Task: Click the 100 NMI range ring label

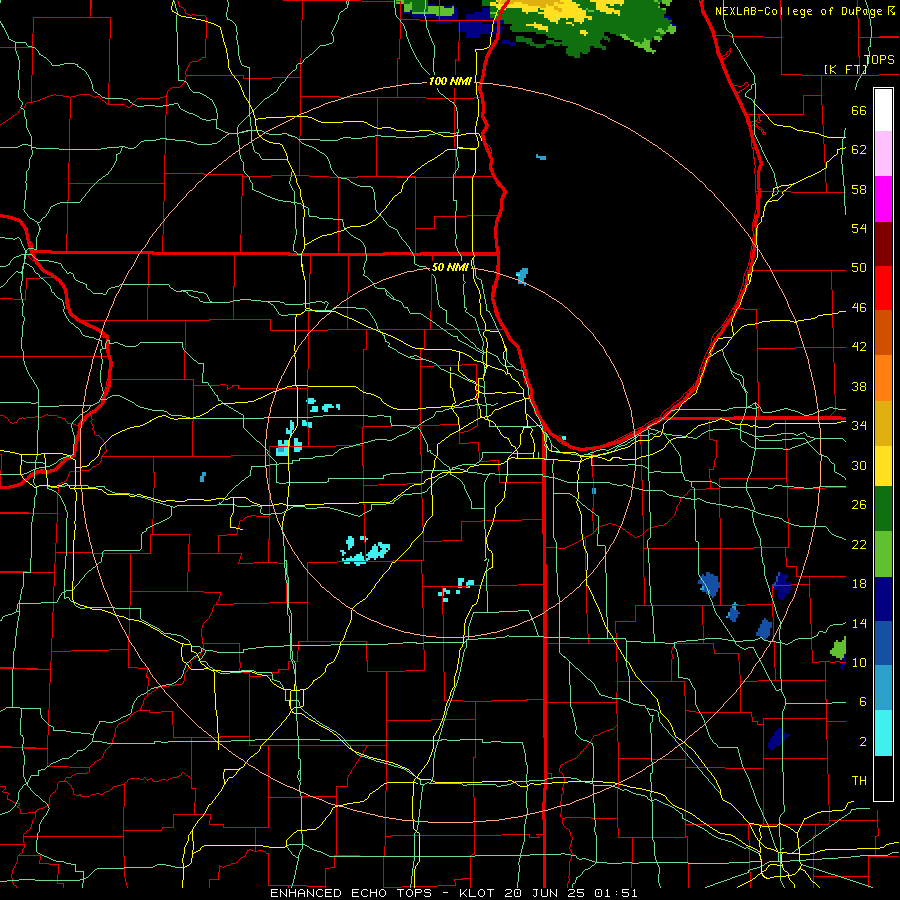Action: [450, 82]
